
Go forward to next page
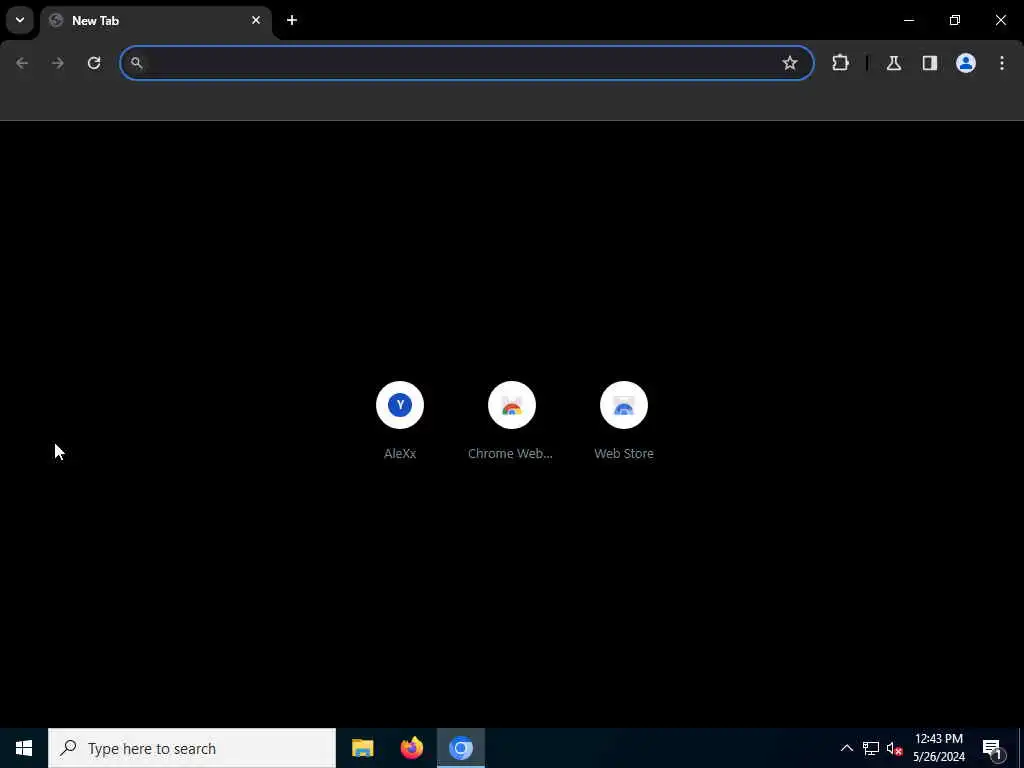click(58, 63)
